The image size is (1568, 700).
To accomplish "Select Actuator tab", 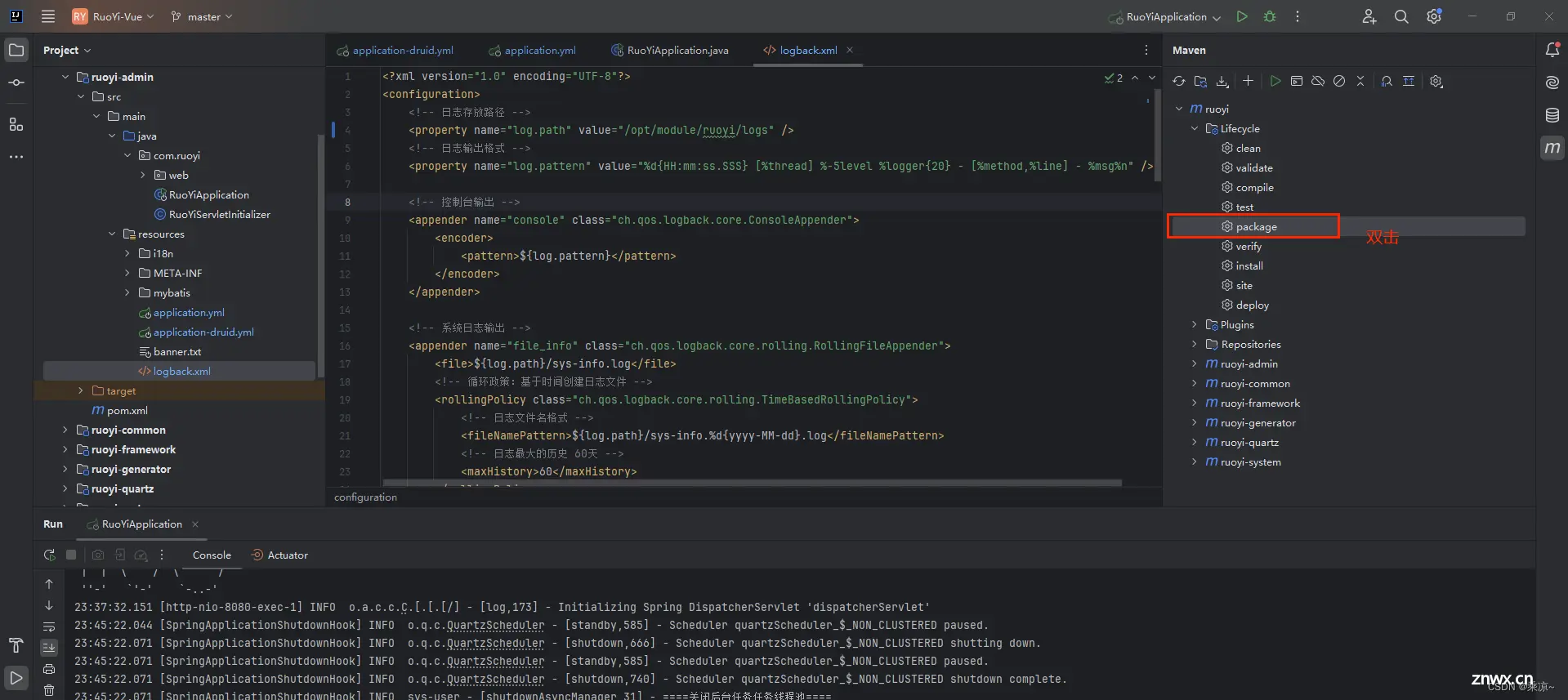I will click(x=279, y=555).
